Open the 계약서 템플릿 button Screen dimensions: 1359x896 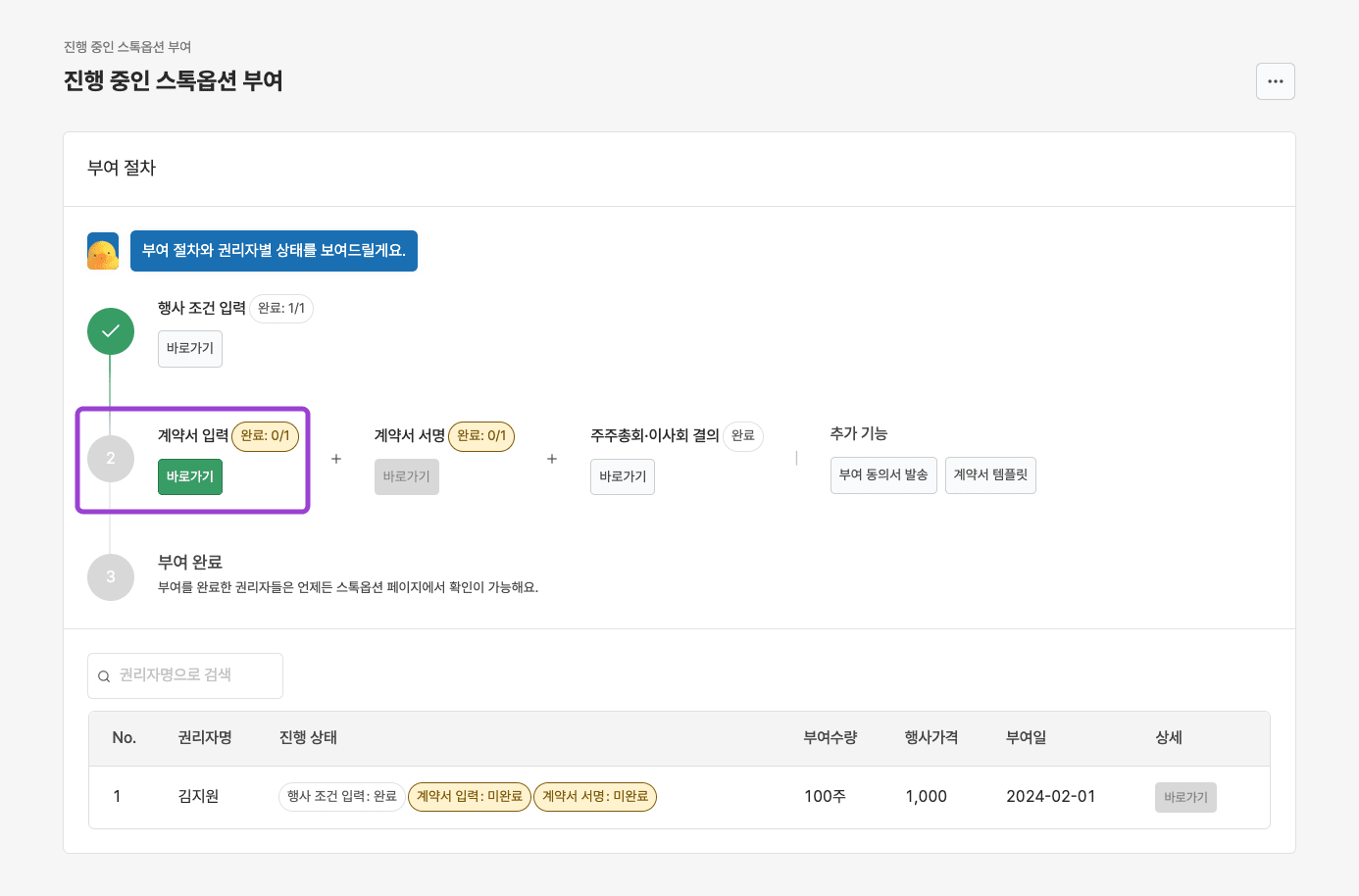click(x=990, y=475)
